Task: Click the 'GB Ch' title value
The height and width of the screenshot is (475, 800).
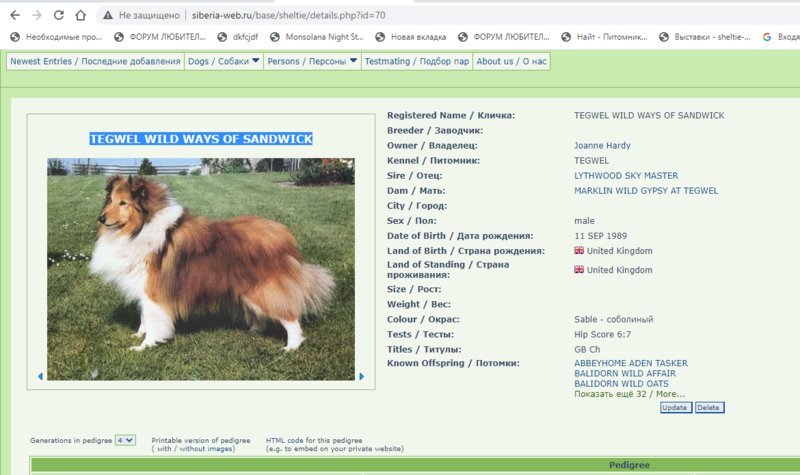Action: (x=587, y=349)
